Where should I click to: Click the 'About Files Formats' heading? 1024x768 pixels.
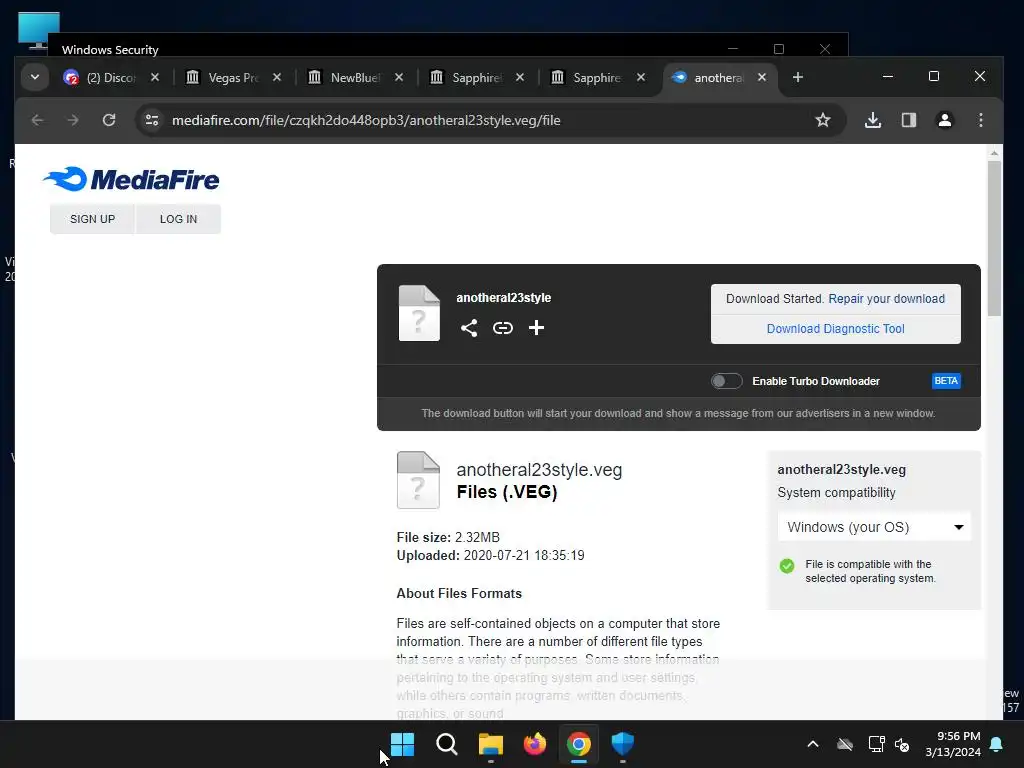(x=459, y=593)
